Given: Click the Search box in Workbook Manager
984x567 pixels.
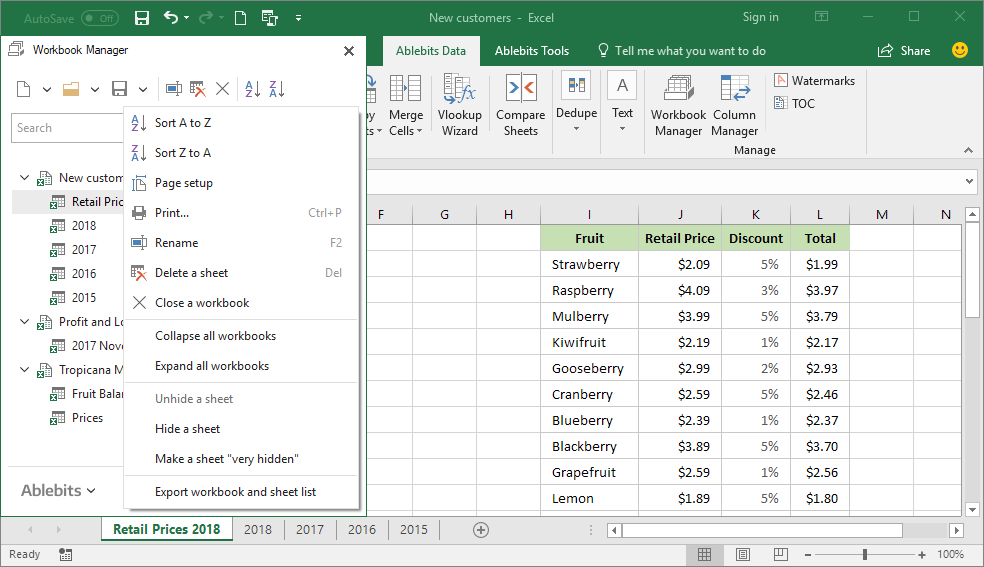Looking at the screenshot, I should tap(67, 128).
